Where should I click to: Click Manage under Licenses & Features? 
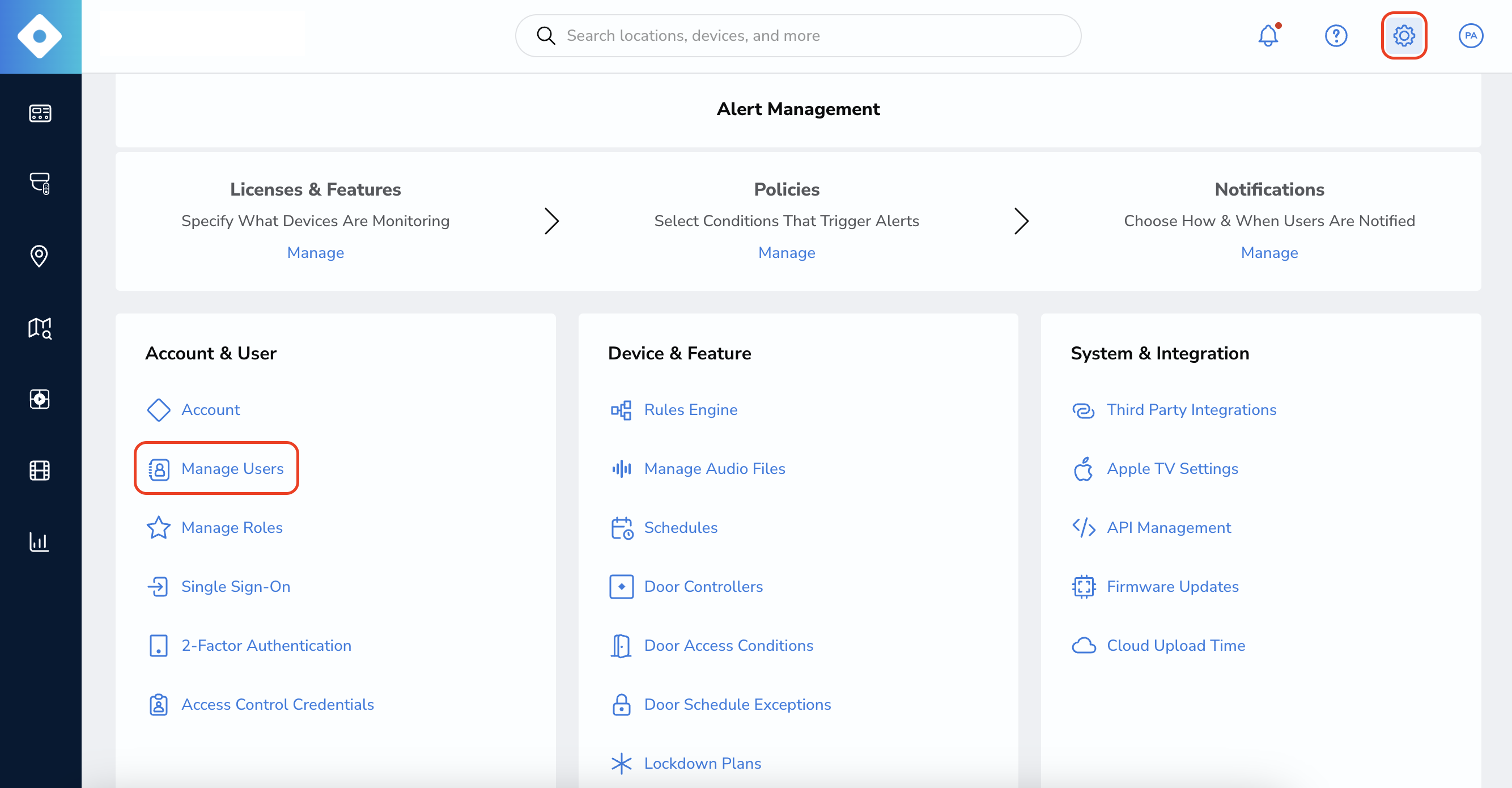pyautogui.click(x=315, y=252)
